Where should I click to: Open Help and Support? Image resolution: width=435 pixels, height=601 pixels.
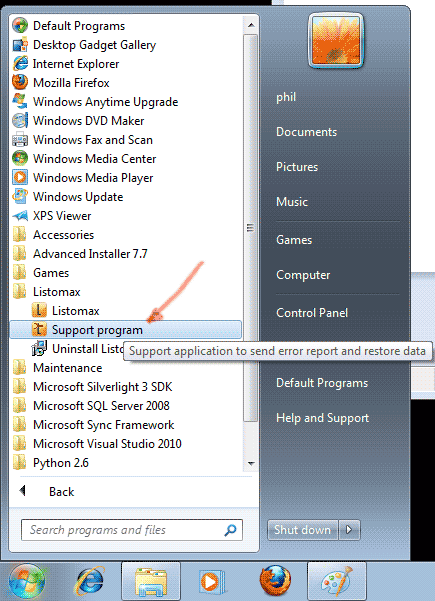tap(323, 417)
